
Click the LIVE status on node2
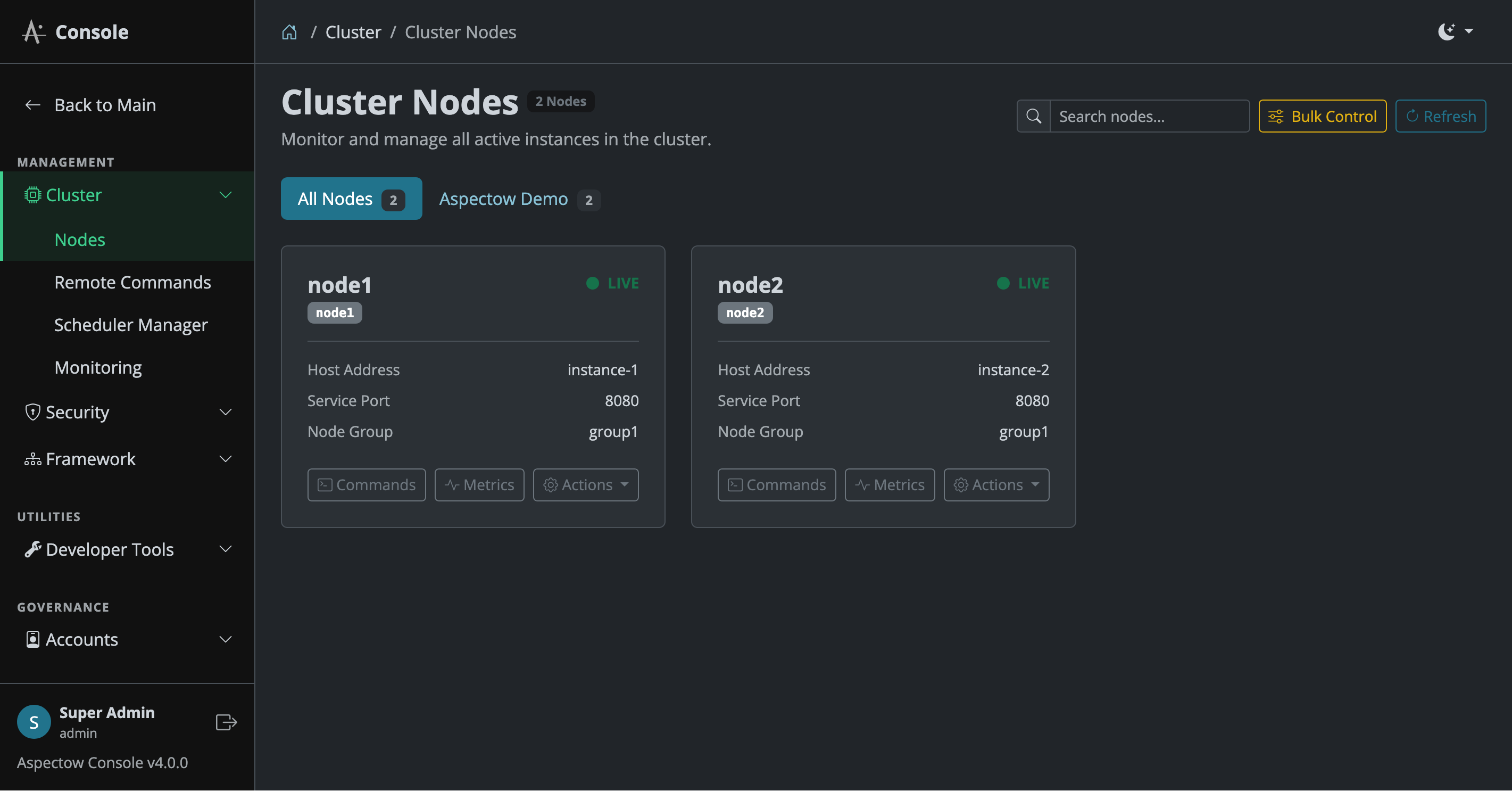click(x=1023, y=284)
